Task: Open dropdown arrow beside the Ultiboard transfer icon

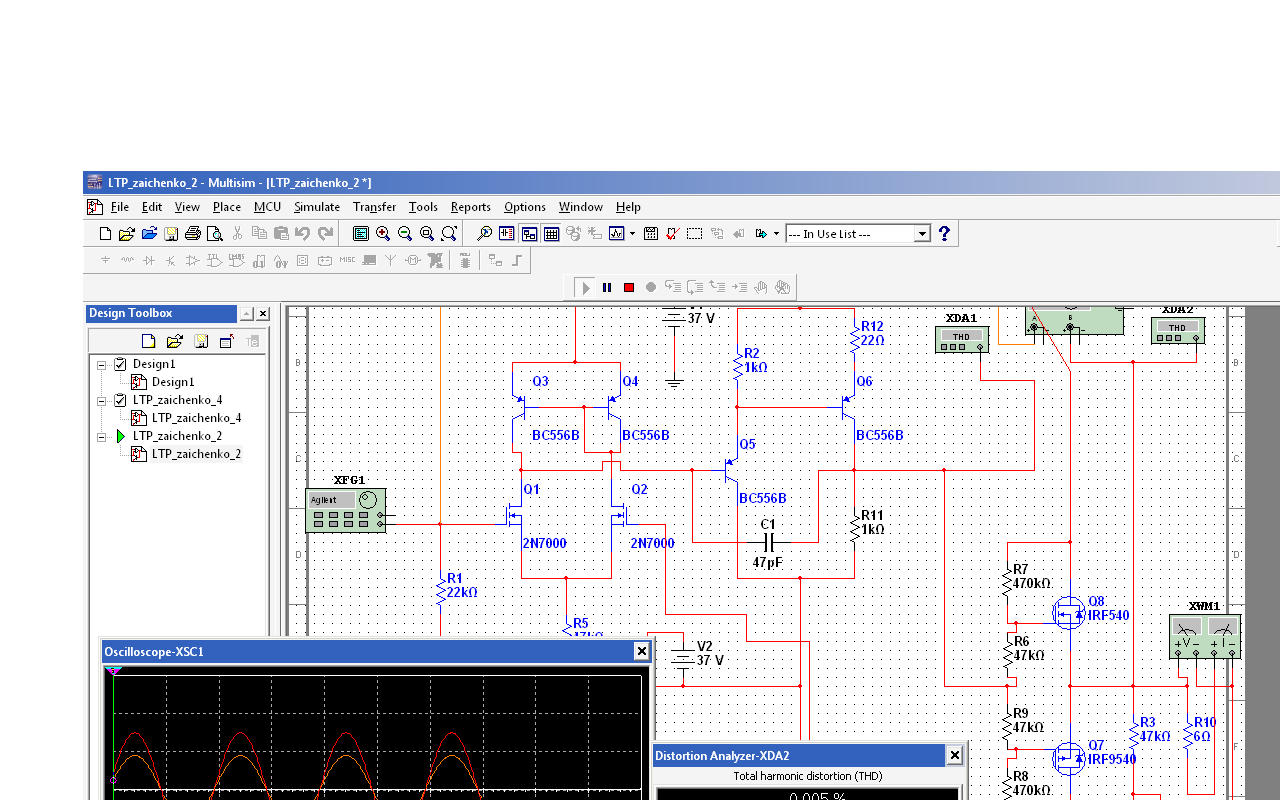Action: 776,234
